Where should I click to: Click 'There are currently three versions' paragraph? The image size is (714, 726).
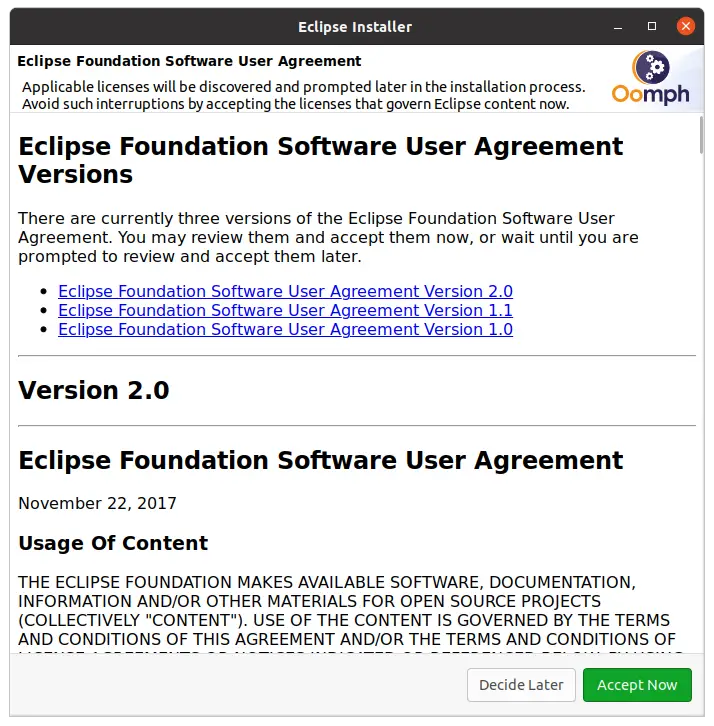pos(328,237)
